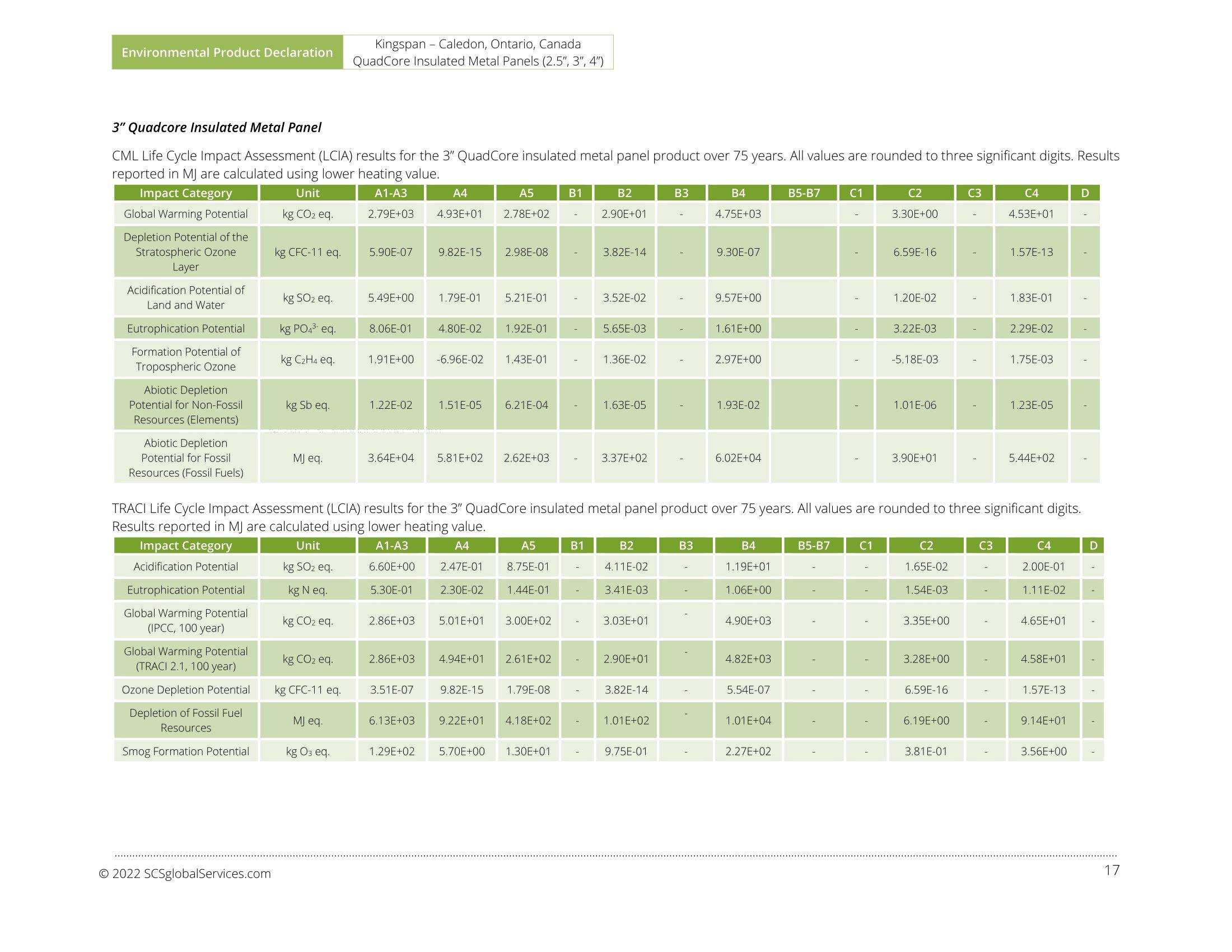
Task: Click the negative value -6.96E-02
Action: pos(460,360)
